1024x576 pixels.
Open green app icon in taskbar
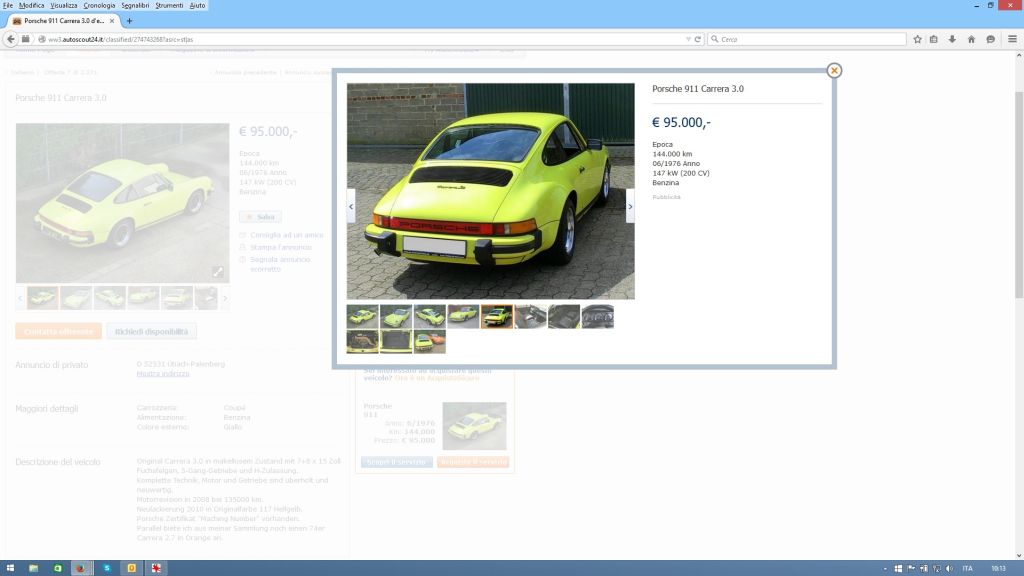(x=57, y=568)
